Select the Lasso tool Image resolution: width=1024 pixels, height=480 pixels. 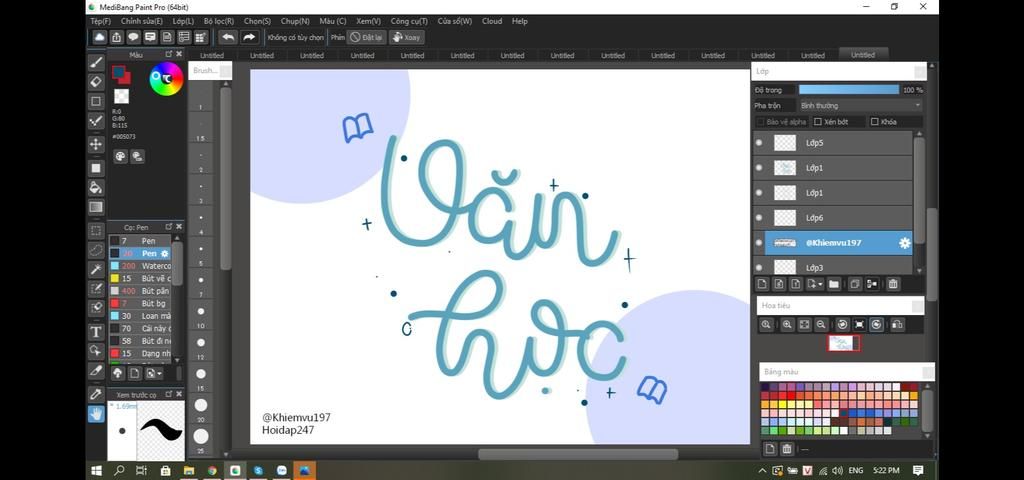click(96, 249)
